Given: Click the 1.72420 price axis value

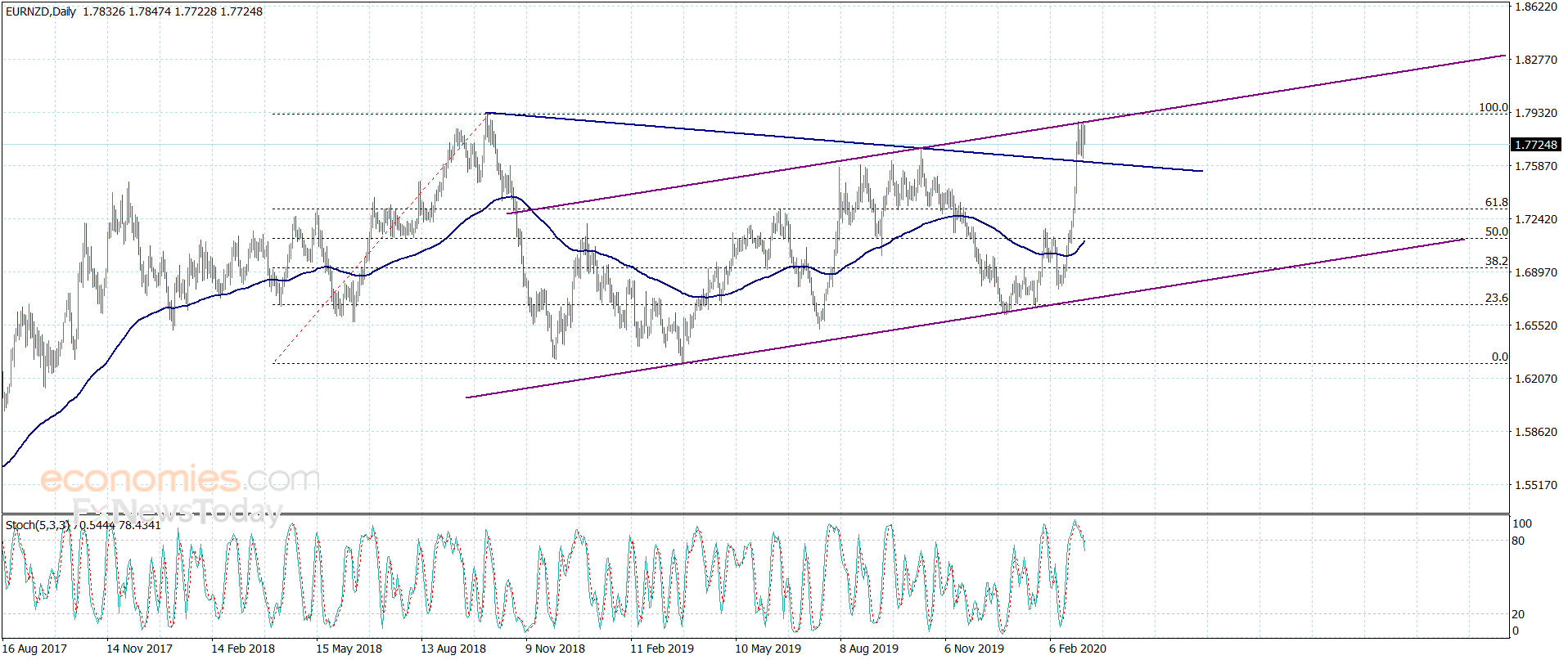Looking at the screenshot, I should click(x=1536, y=219).
